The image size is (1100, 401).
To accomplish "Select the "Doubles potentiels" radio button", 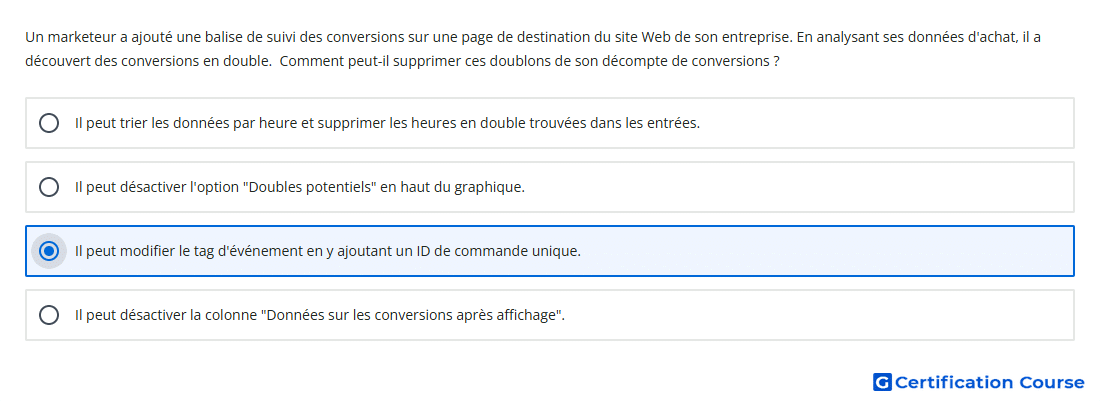I will pyautogui.click(x=49, y=187).
